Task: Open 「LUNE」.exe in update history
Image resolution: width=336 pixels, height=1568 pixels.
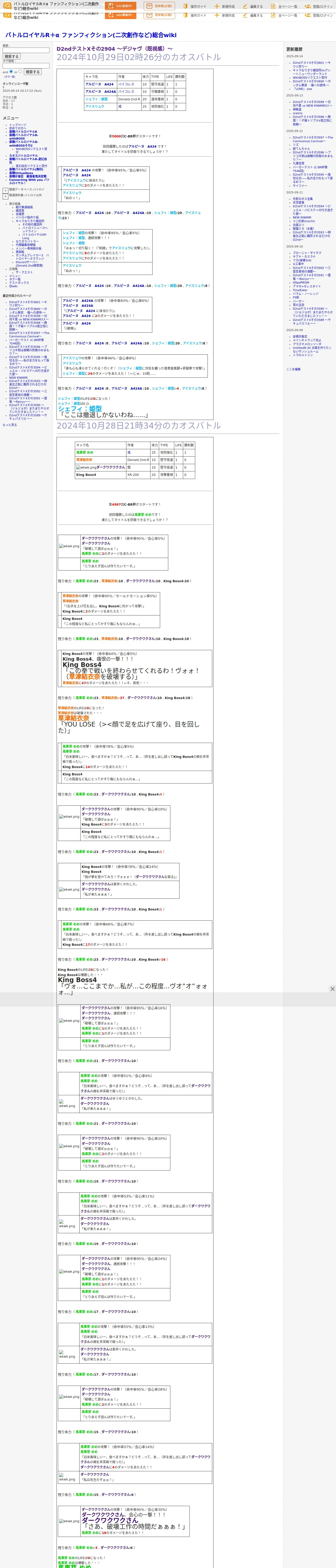Action: [x=303, y=89]
